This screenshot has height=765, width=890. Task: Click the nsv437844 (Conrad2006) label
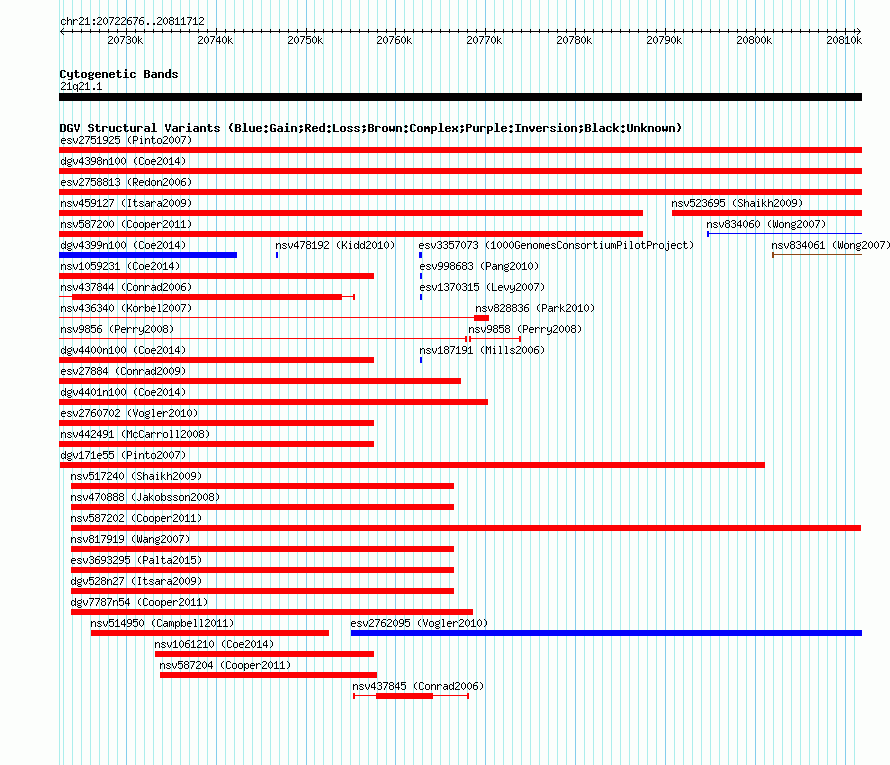click(126, 287)
